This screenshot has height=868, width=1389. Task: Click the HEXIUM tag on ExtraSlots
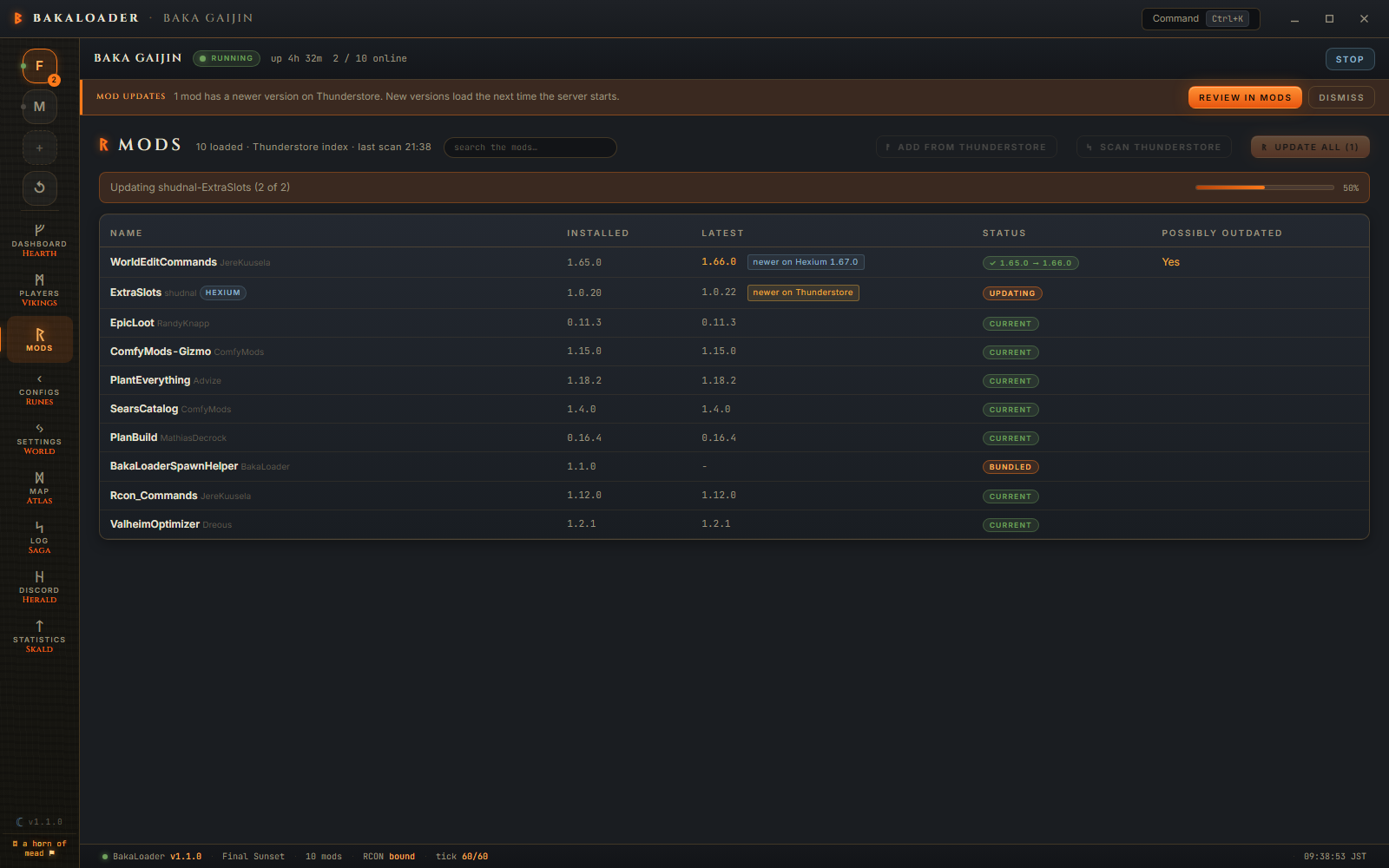click(x=223, y=293)
